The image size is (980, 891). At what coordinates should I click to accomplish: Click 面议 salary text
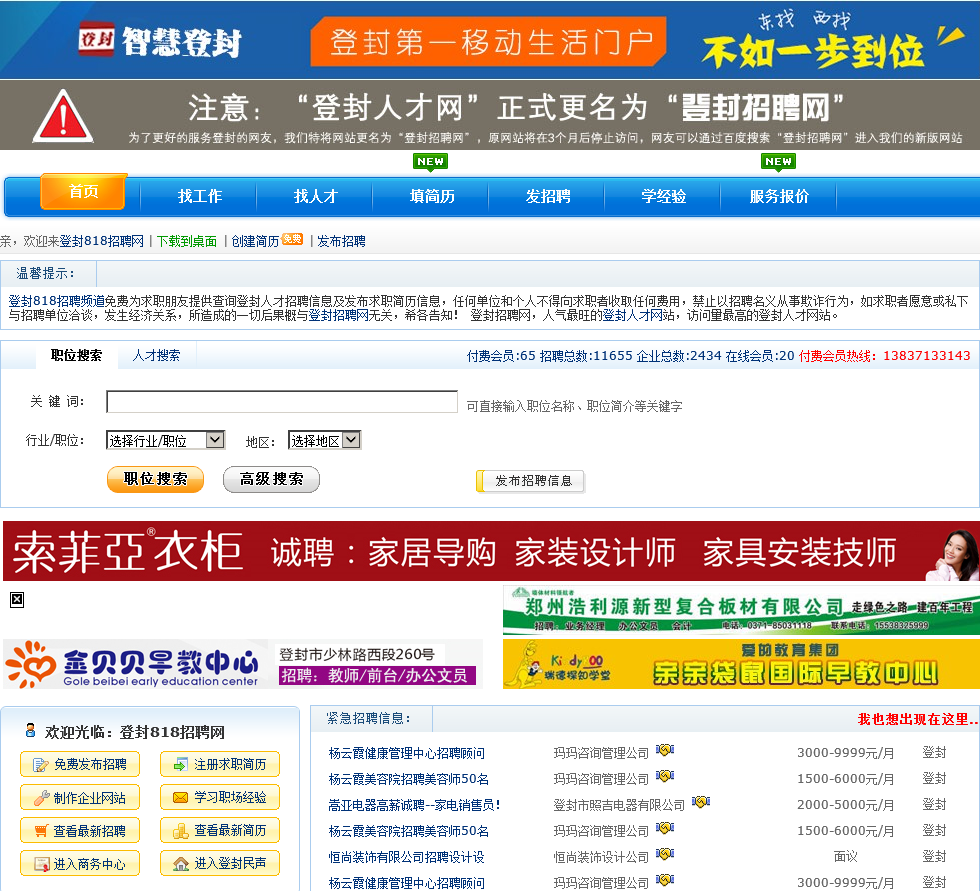[845, 857]
